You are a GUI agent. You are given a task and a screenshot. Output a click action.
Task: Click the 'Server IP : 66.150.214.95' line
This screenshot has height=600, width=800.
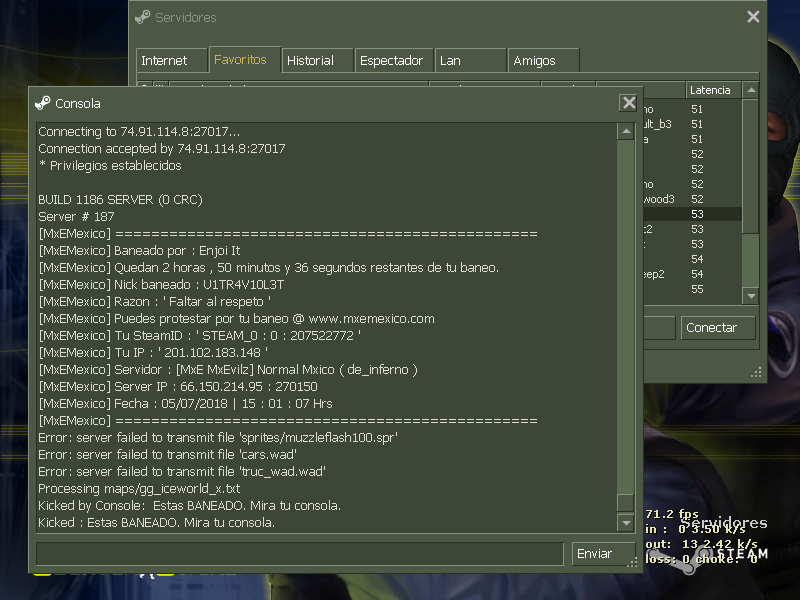pyautogui.click(x=178, y=387)
